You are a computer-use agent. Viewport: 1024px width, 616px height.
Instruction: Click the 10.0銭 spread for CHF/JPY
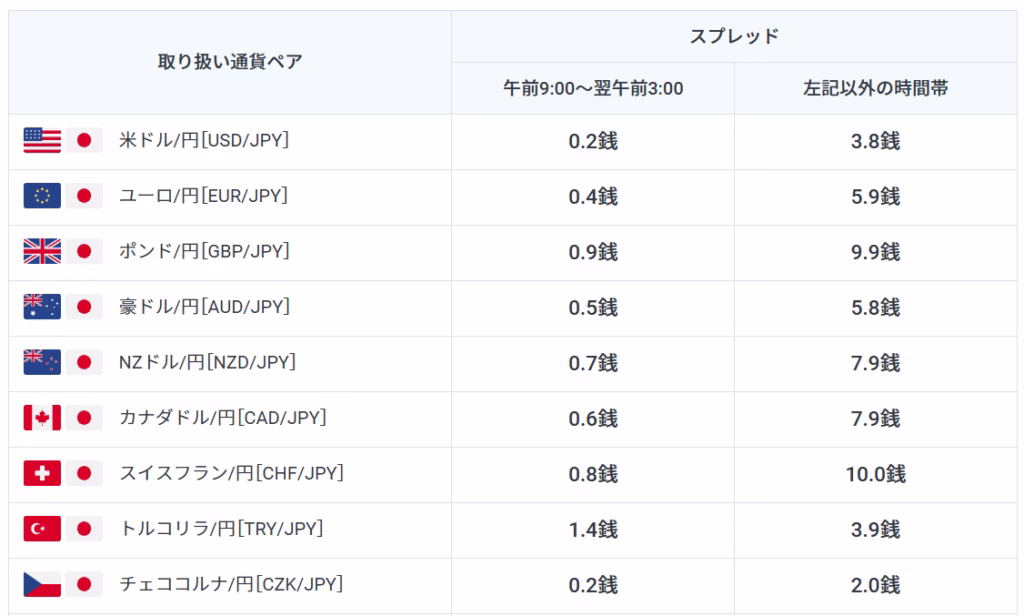pos(875,473)
